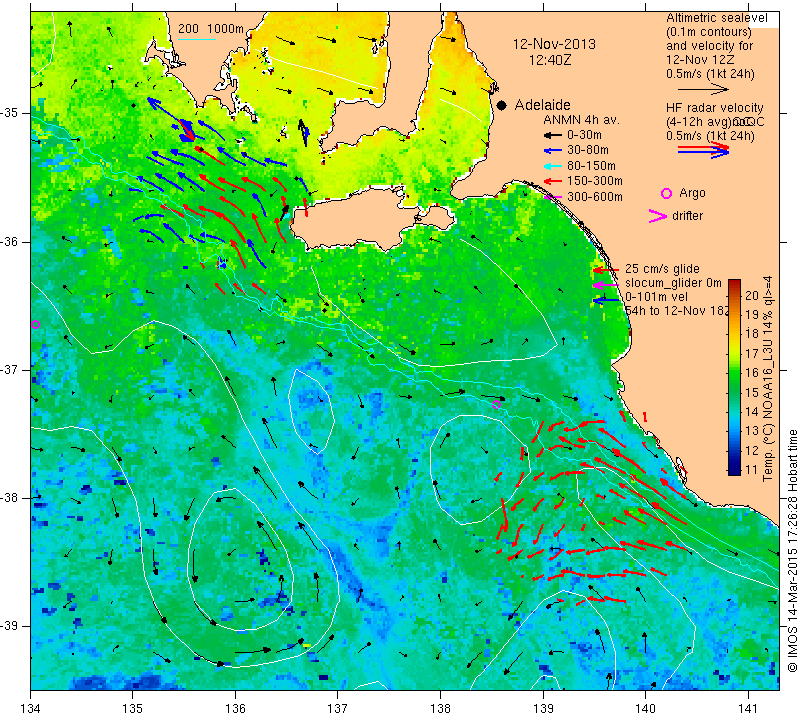Click the Argo float marker near 138.5 longitude
This screenshot has width=800, height=720.
(x=496, y=404)
